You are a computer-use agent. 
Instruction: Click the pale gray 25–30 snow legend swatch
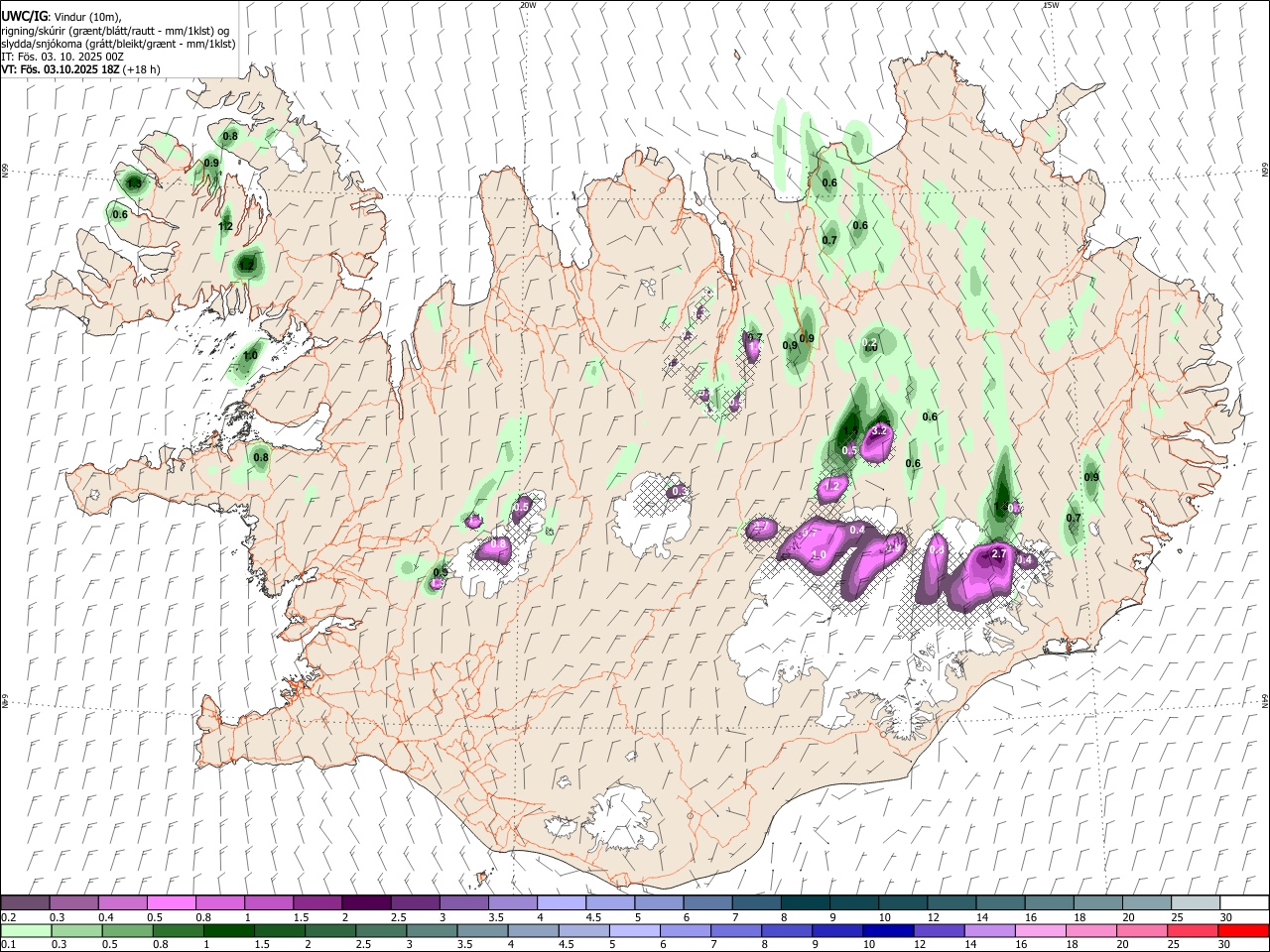coord(1195,902)
